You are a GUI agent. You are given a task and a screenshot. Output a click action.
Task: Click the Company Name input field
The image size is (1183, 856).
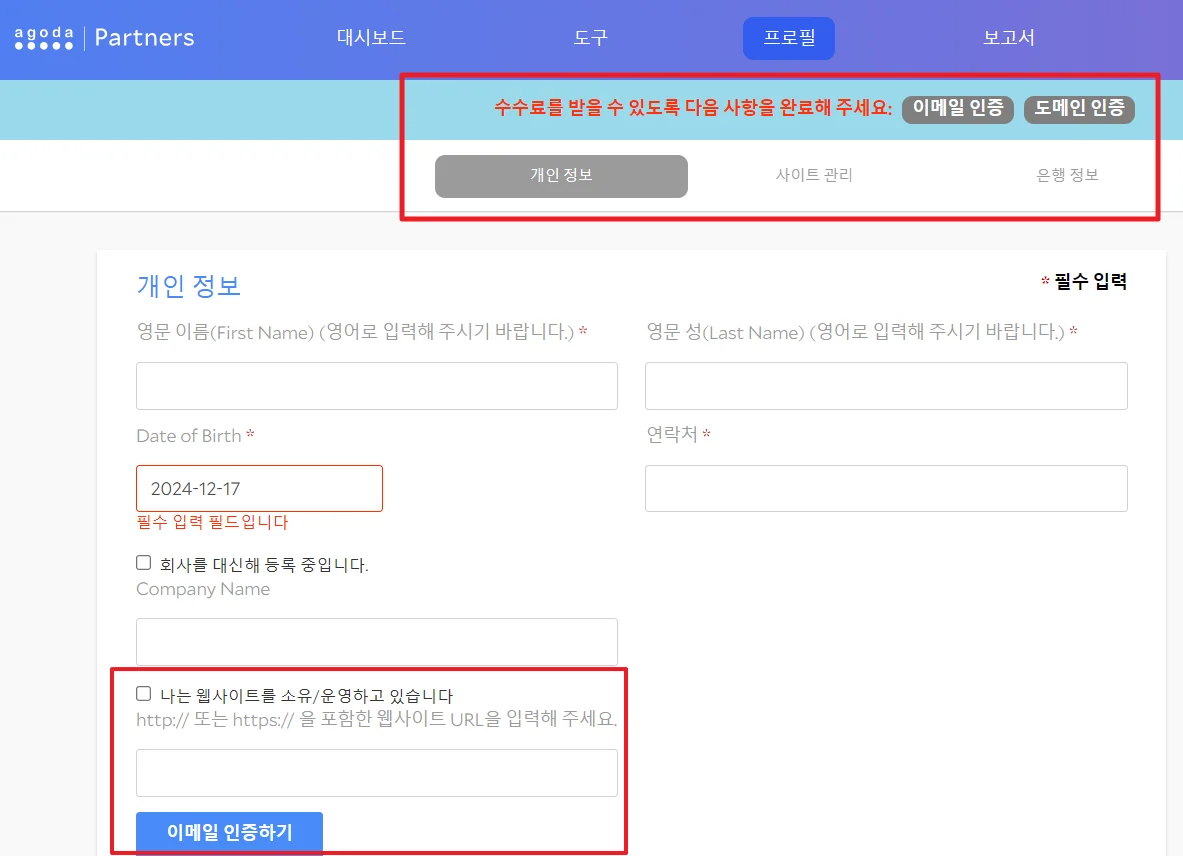(x=376, y=642)
